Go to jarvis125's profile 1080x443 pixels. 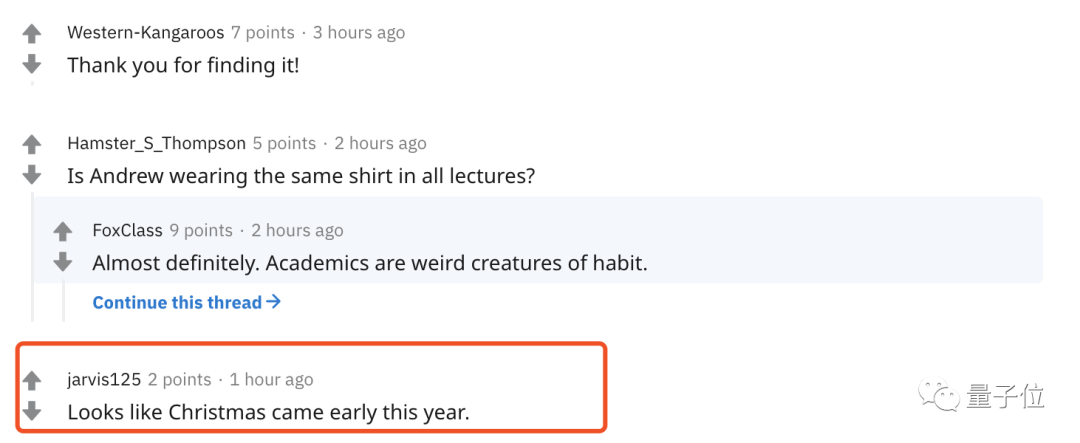[104, 379]
